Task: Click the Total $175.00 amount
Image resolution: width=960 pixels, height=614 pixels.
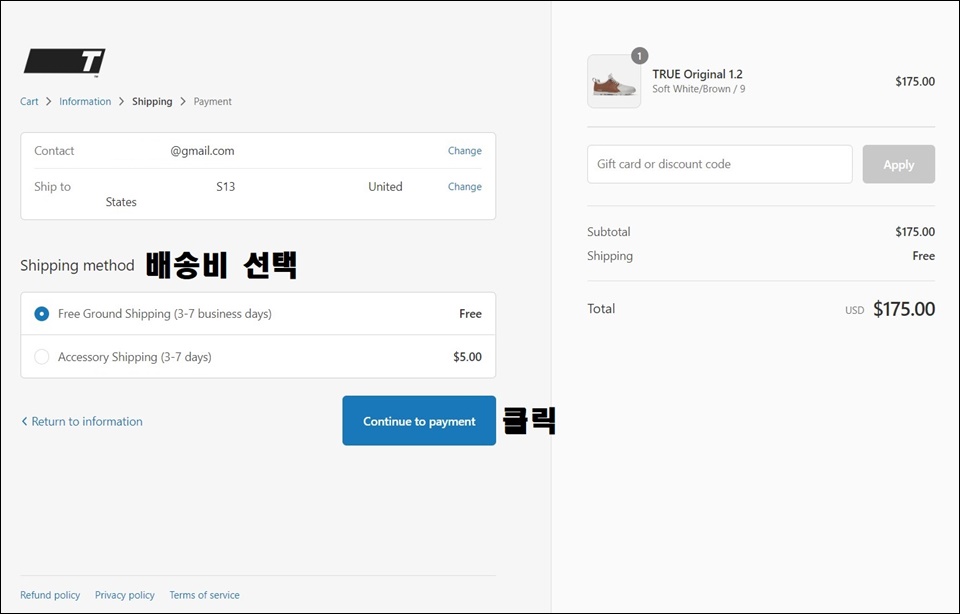Action: pyautogui.click(x=904, y=309)
